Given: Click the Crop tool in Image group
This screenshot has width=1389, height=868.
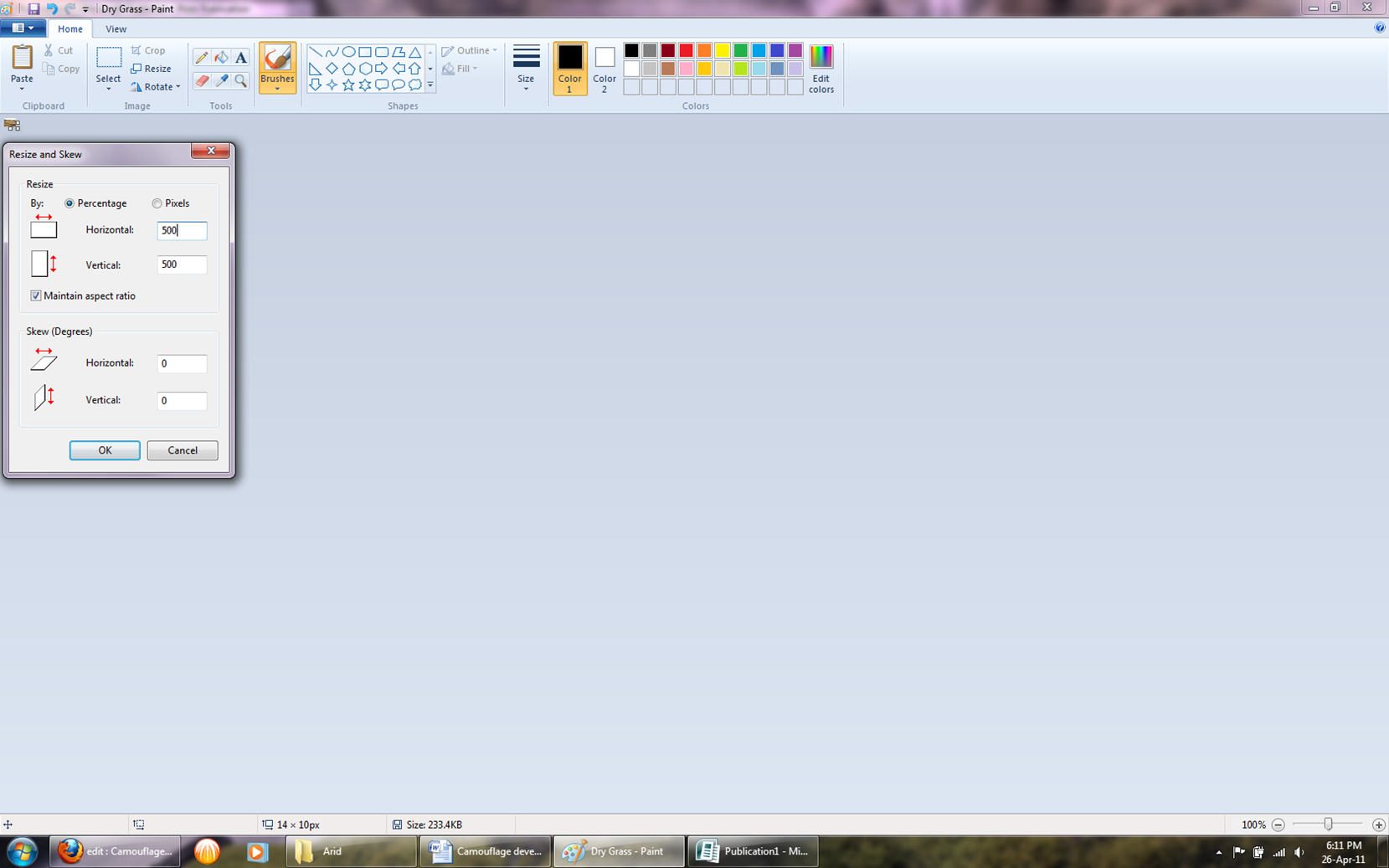Looking at the screenshot, I should 148,50.
